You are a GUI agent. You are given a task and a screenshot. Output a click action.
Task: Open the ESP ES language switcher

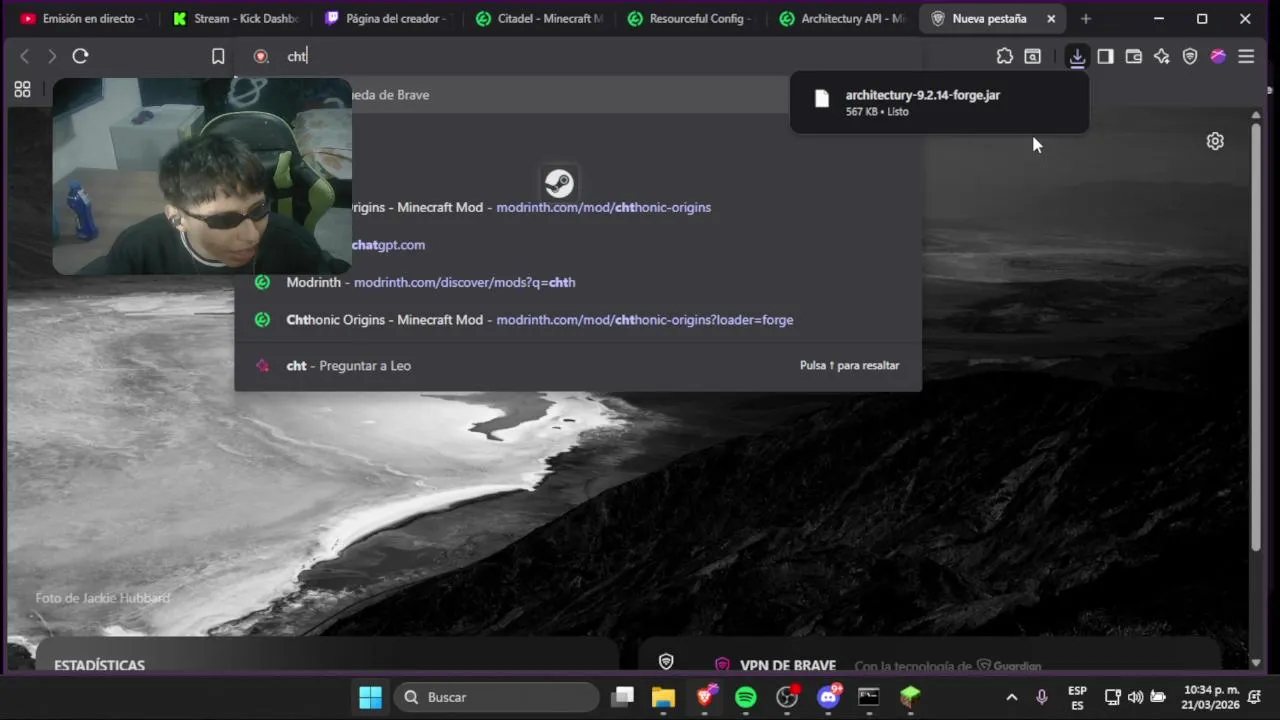coord(1077,697)
